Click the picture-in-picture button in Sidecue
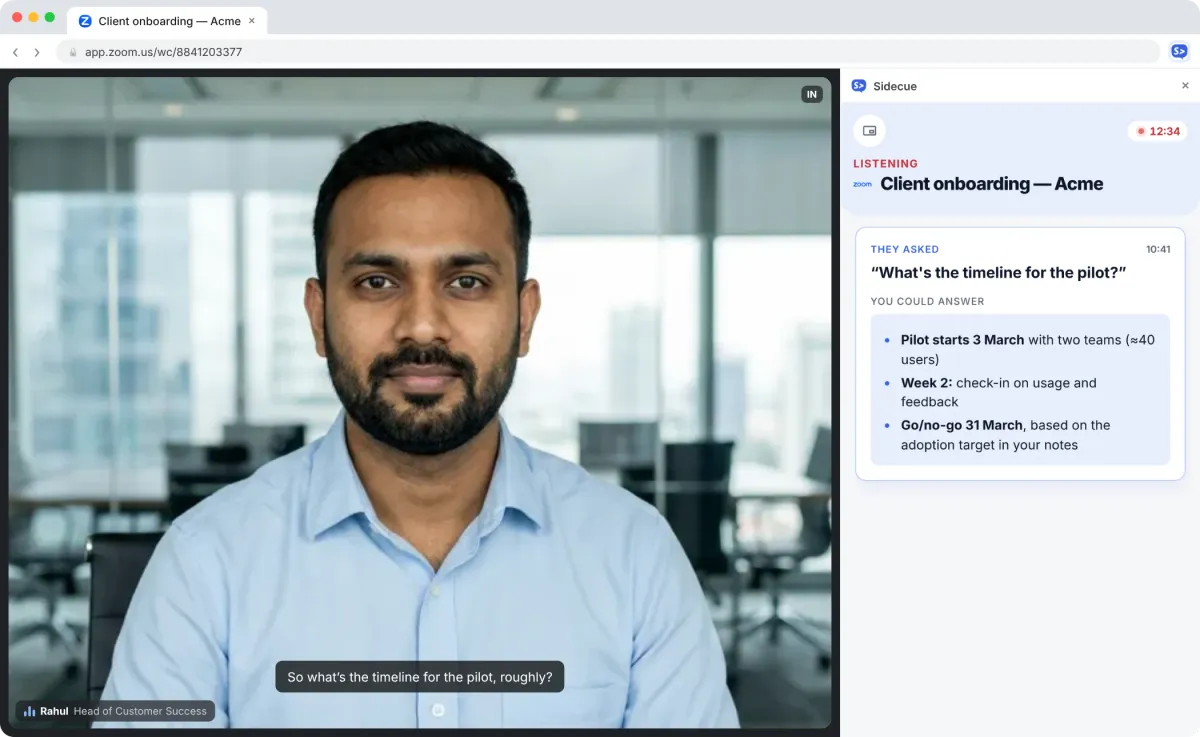This screenshot has height=737, width=1200. [869, 131]
